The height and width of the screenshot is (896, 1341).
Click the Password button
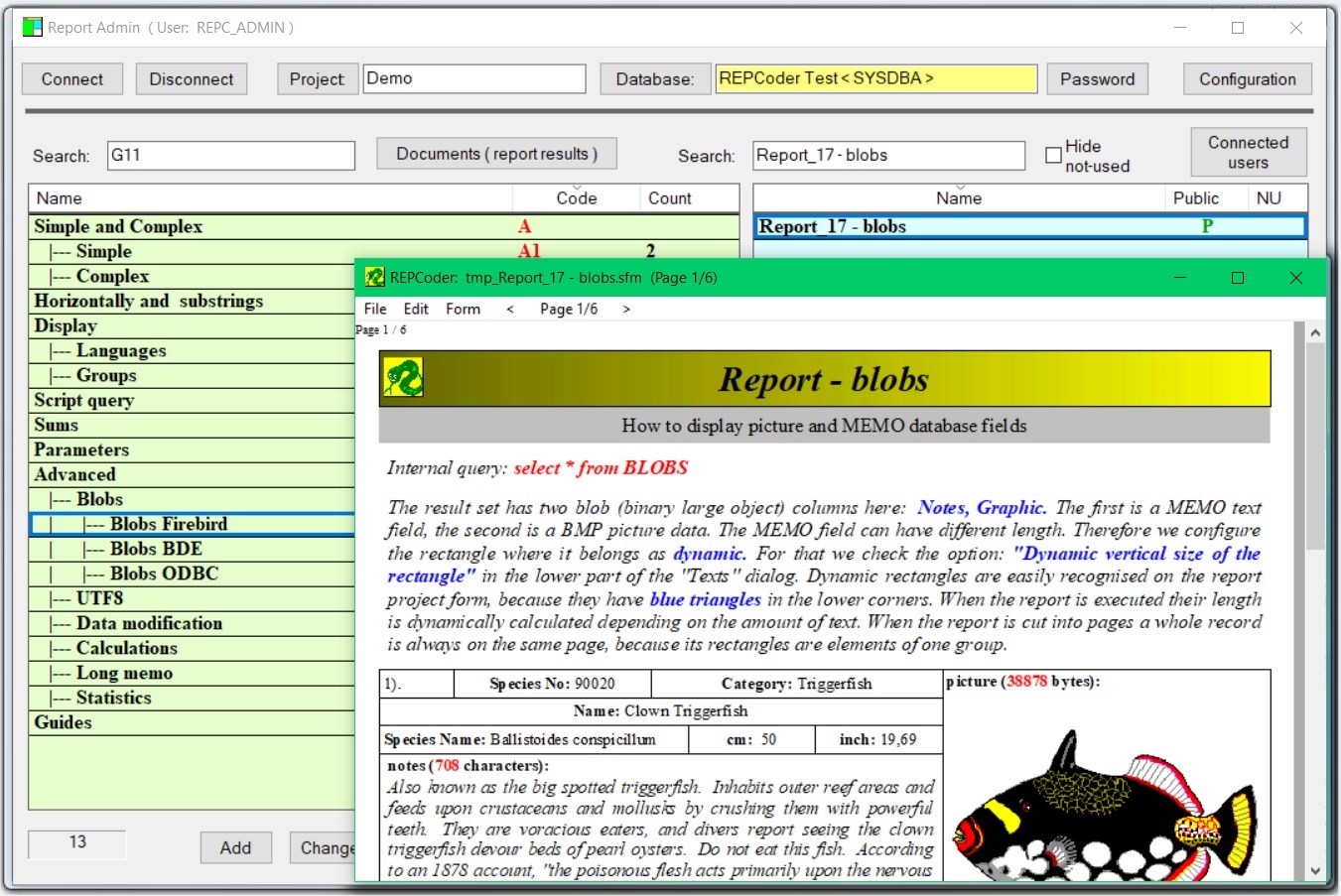point(1097,79)
